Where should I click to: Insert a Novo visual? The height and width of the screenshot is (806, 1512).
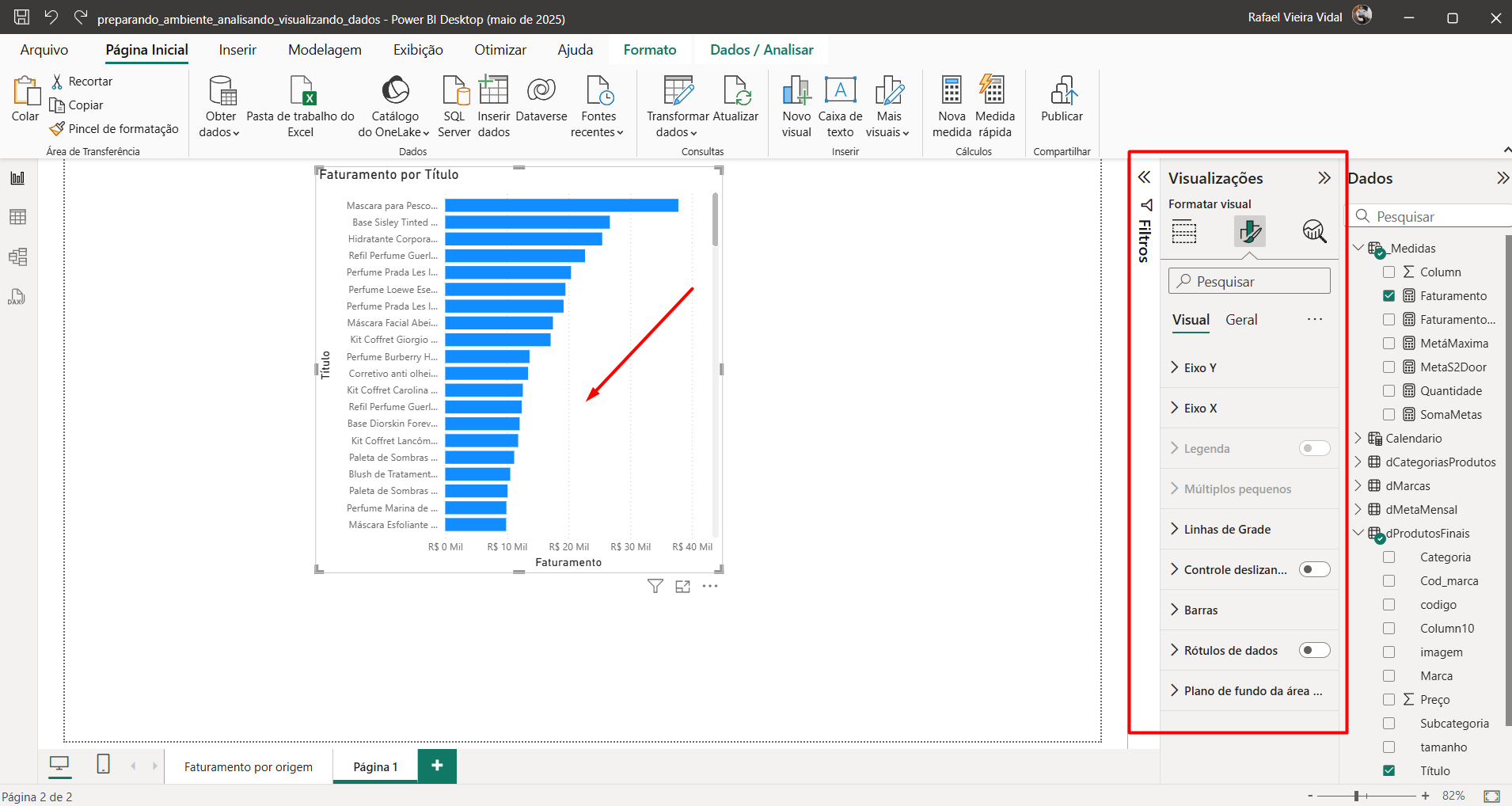(796, 107)
